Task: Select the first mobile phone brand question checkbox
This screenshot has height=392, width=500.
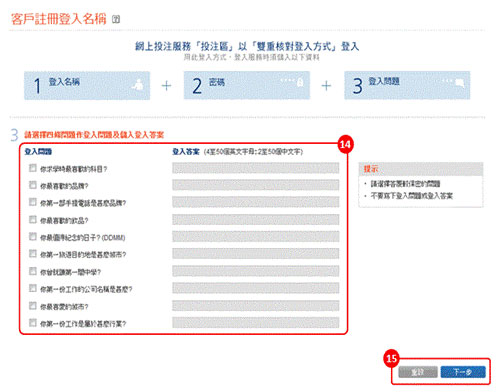Action: [x=33, y=202]
